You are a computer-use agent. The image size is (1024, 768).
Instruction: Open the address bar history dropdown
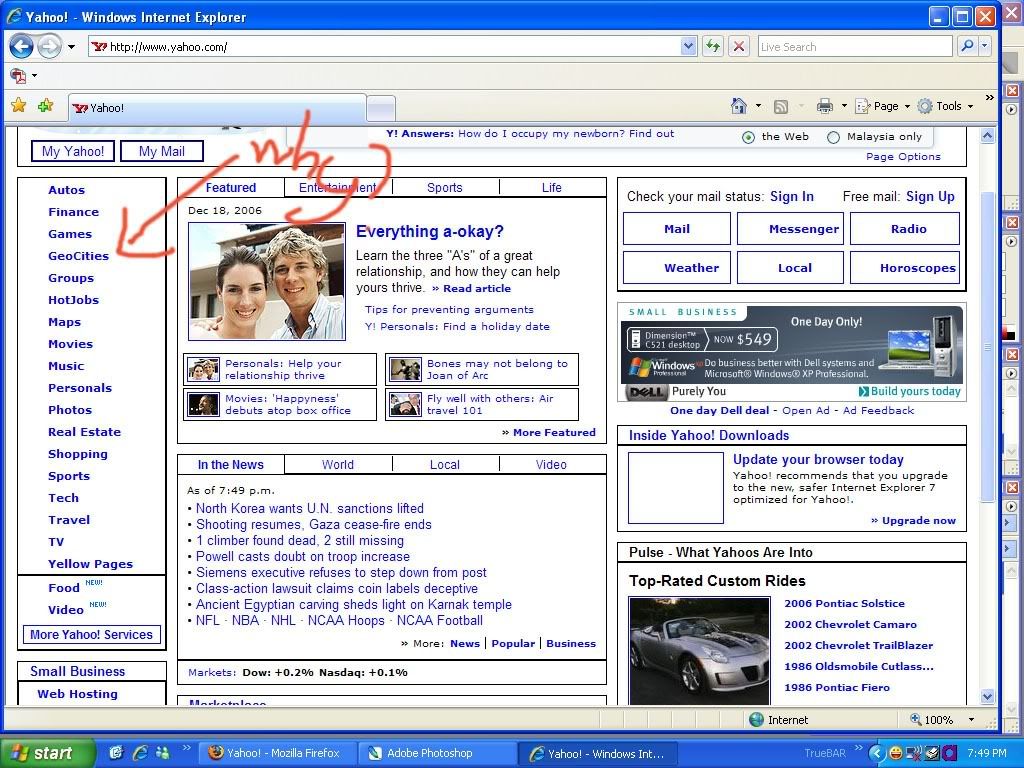pos(688,46)
